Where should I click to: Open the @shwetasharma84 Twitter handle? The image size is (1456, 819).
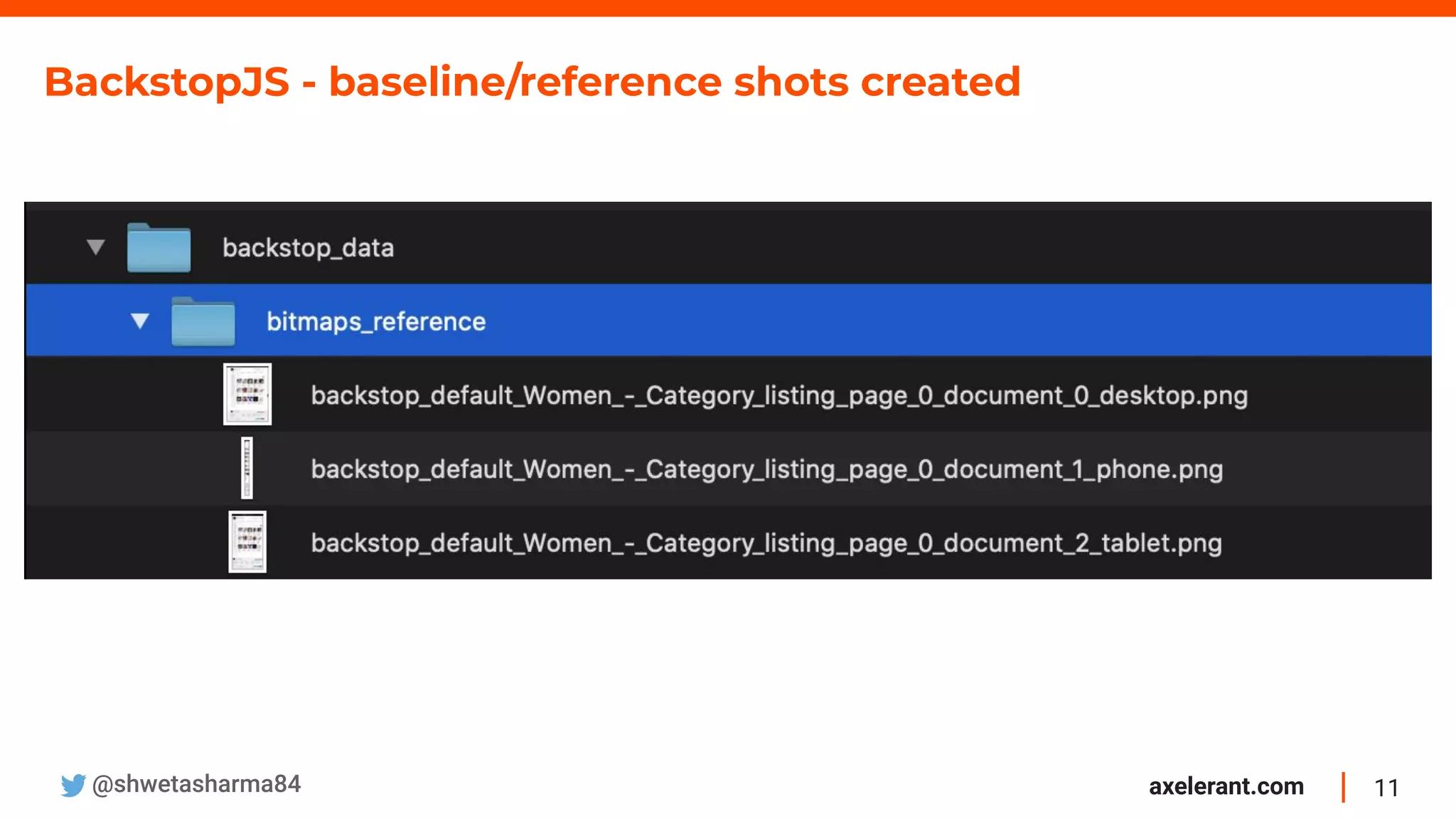(197, 784)
